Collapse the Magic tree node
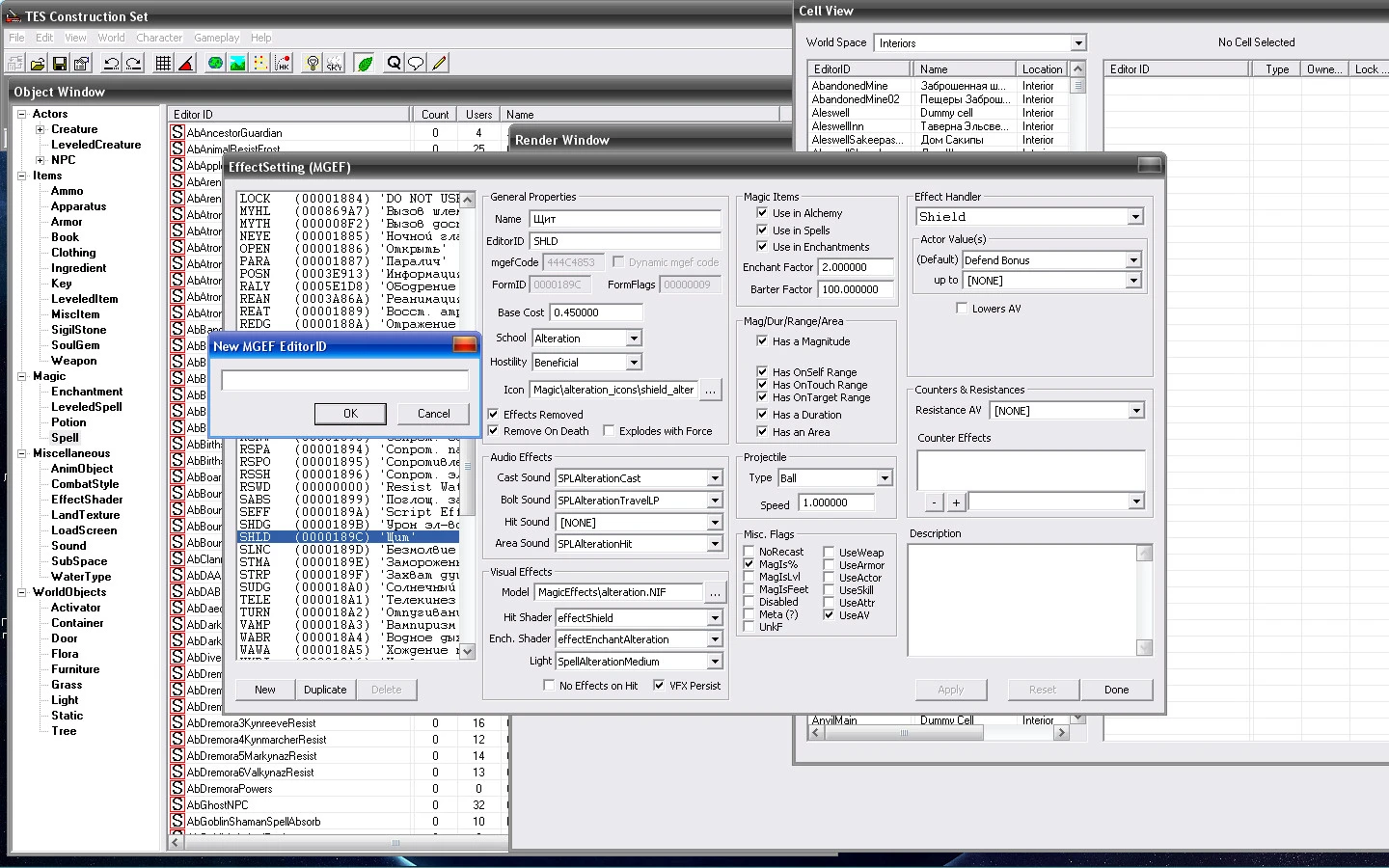 pos(21,376)
